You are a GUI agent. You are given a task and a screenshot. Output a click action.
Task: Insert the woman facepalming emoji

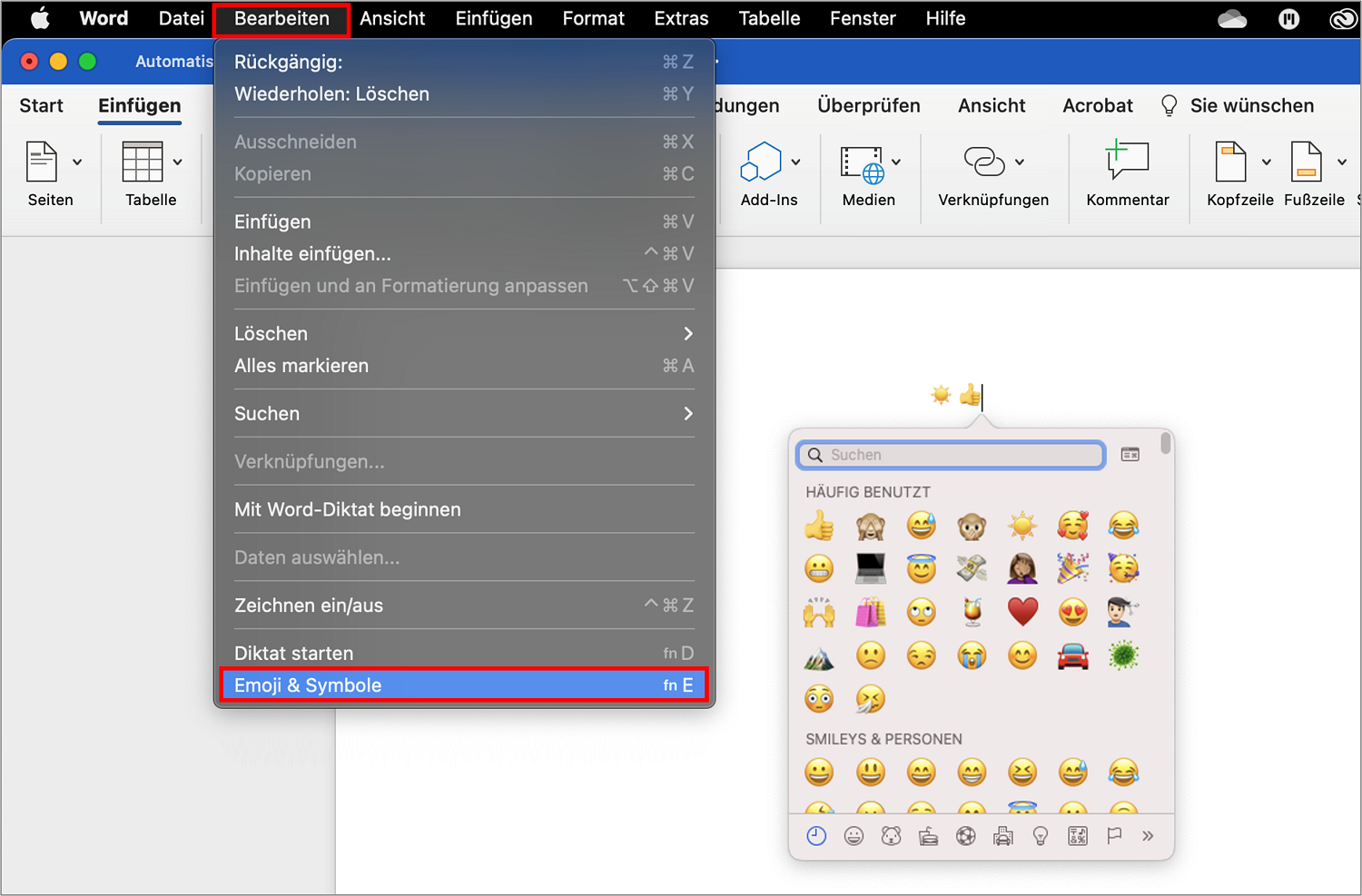[1022, 568]
